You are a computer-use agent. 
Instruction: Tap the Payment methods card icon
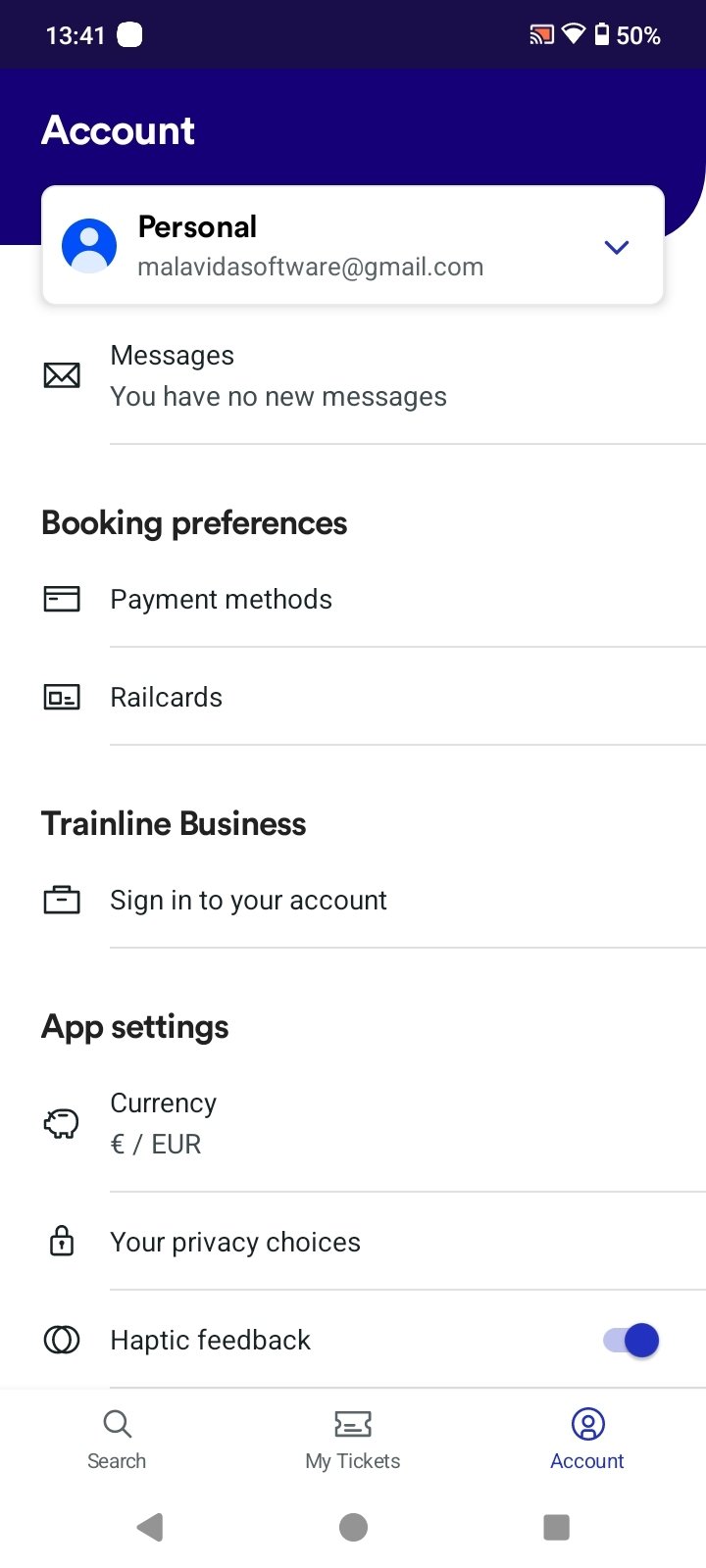click(x=62, y=599)
